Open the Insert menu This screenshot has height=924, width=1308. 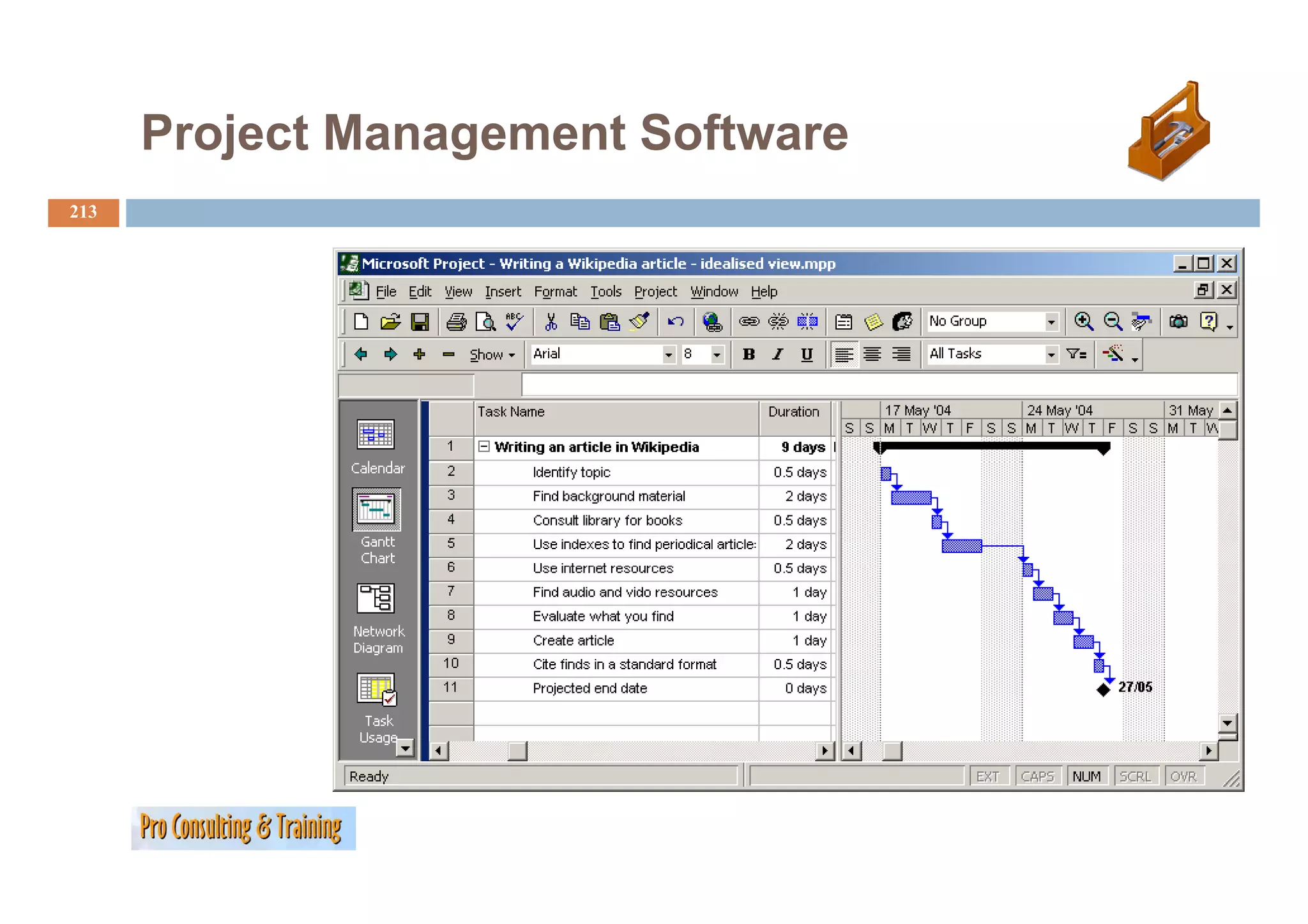(503, 292)
